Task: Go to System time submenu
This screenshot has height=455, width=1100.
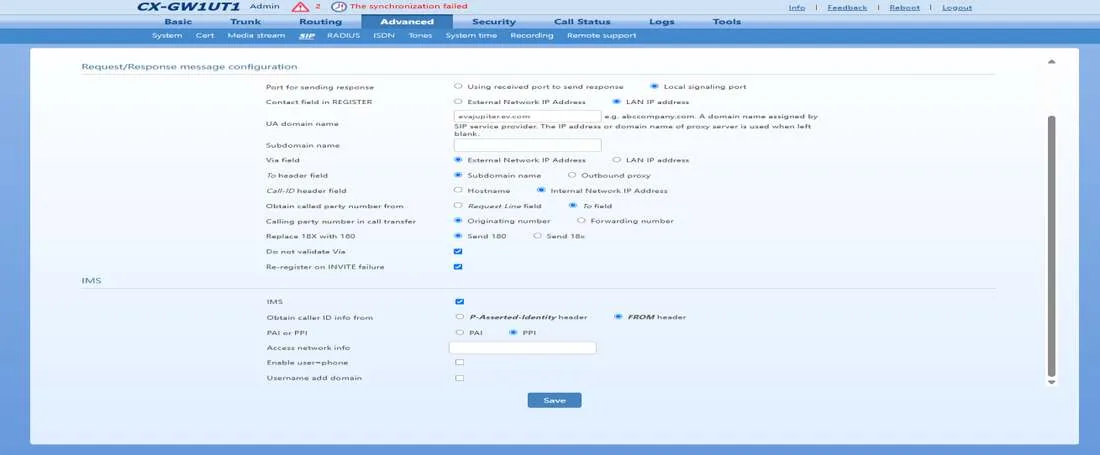Action: coord(471,36)
